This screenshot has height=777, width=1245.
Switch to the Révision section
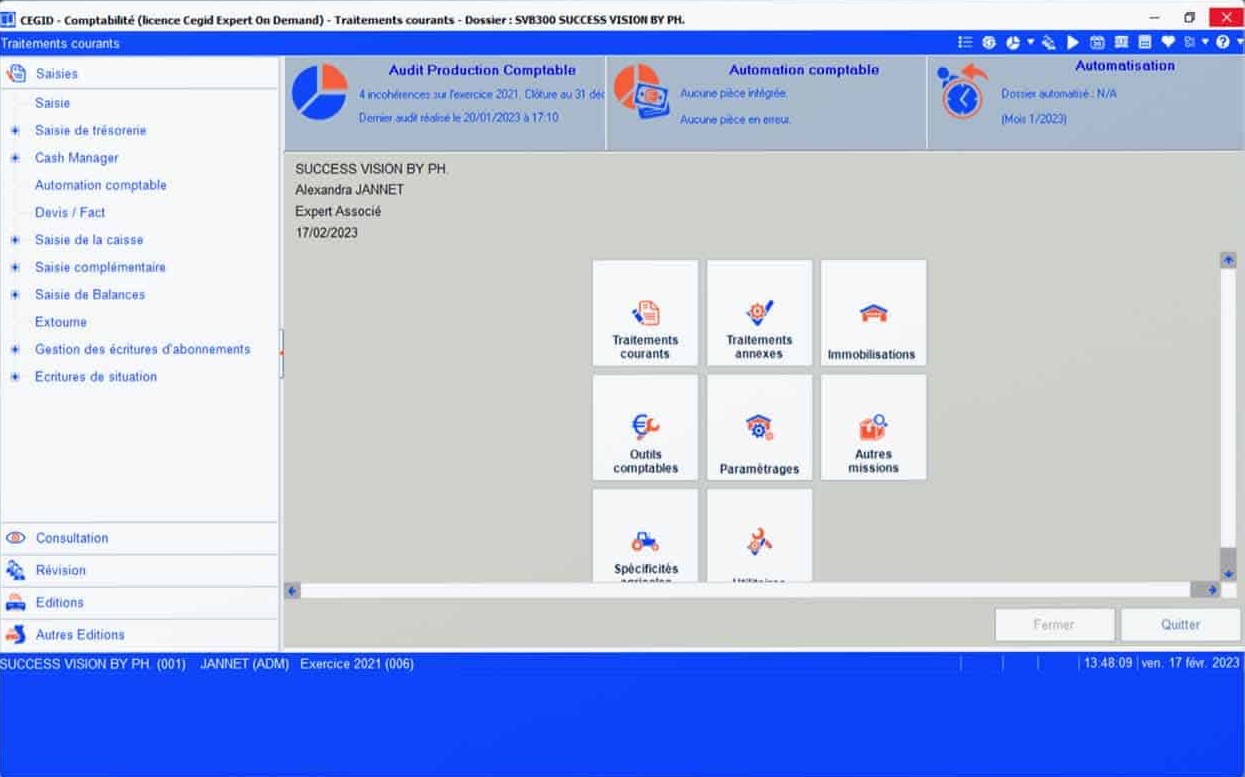coord(139,570)
